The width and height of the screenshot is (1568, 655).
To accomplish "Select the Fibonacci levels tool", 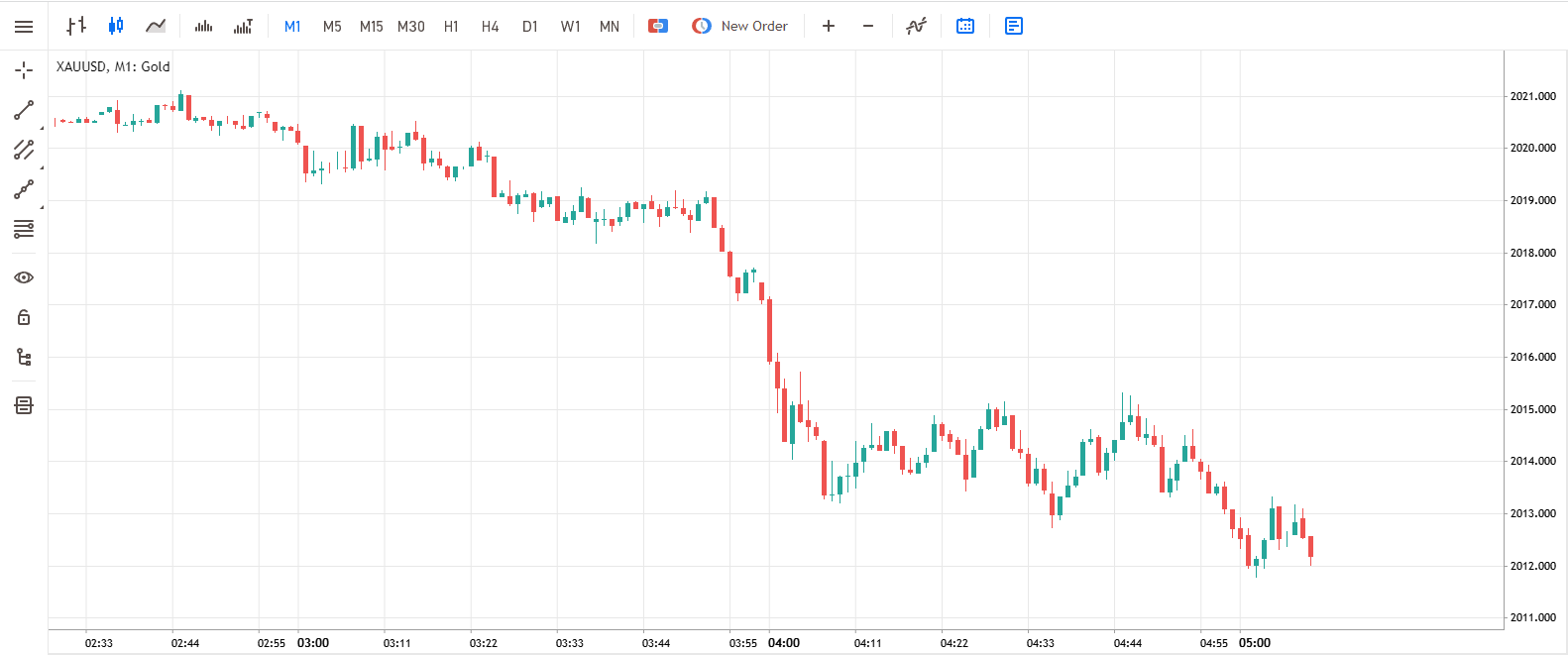I will click(24, 230).
